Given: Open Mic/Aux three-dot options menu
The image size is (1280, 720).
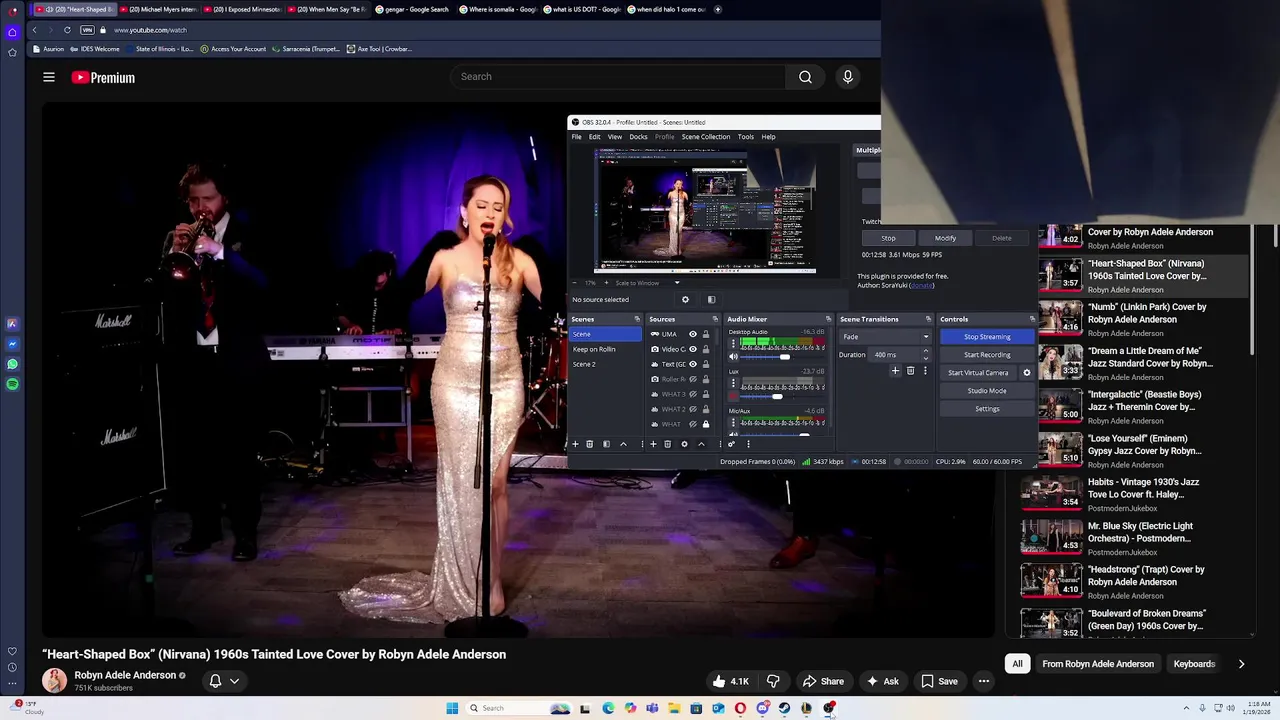Looking at the screenshot, I should (733, 422).
